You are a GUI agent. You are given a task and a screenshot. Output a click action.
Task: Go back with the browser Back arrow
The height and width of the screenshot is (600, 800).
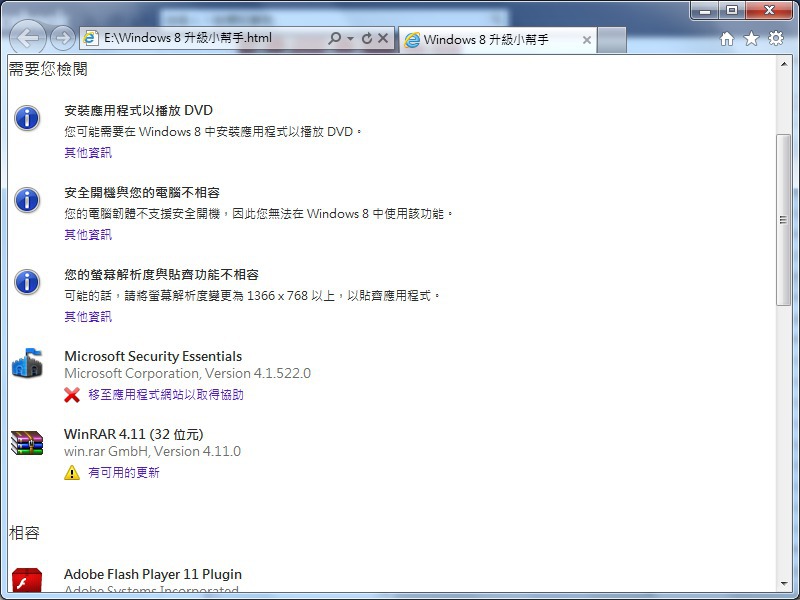pyautogui.click(x=28, y=37)
